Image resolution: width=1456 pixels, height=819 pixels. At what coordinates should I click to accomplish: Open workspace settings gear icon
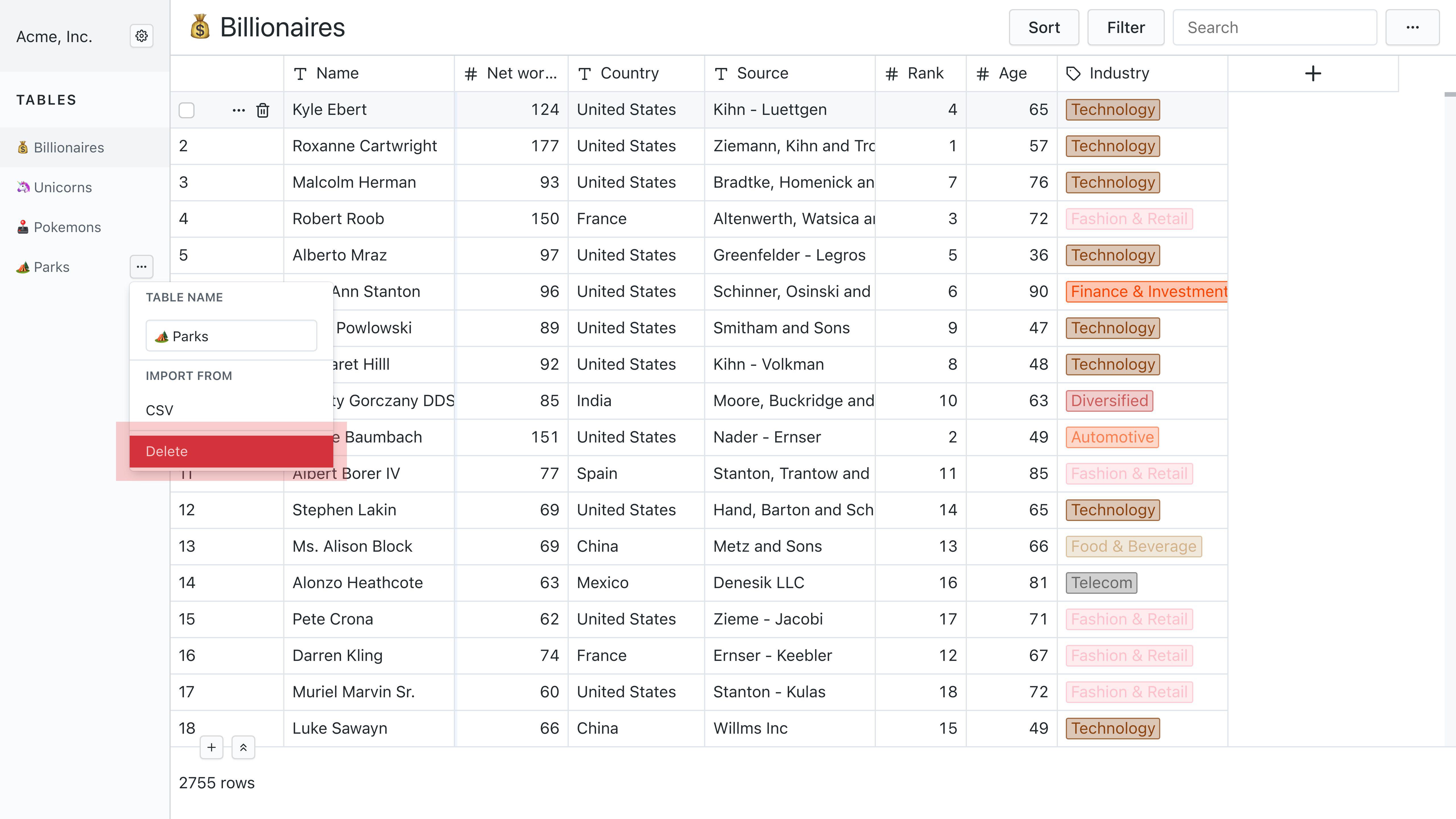pyautogui.click(x=141, y=36)
